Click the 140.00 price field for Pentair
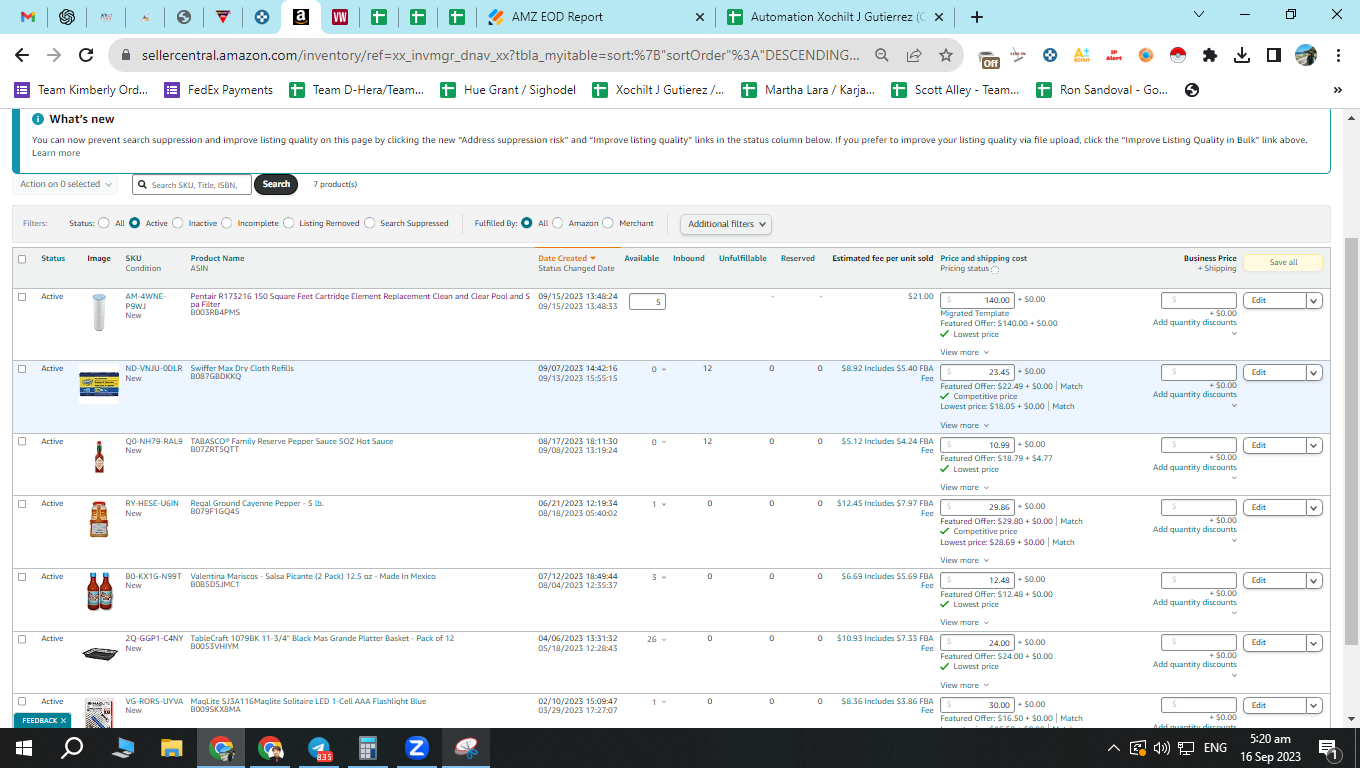1360x768 pixels. coord(977,300)
